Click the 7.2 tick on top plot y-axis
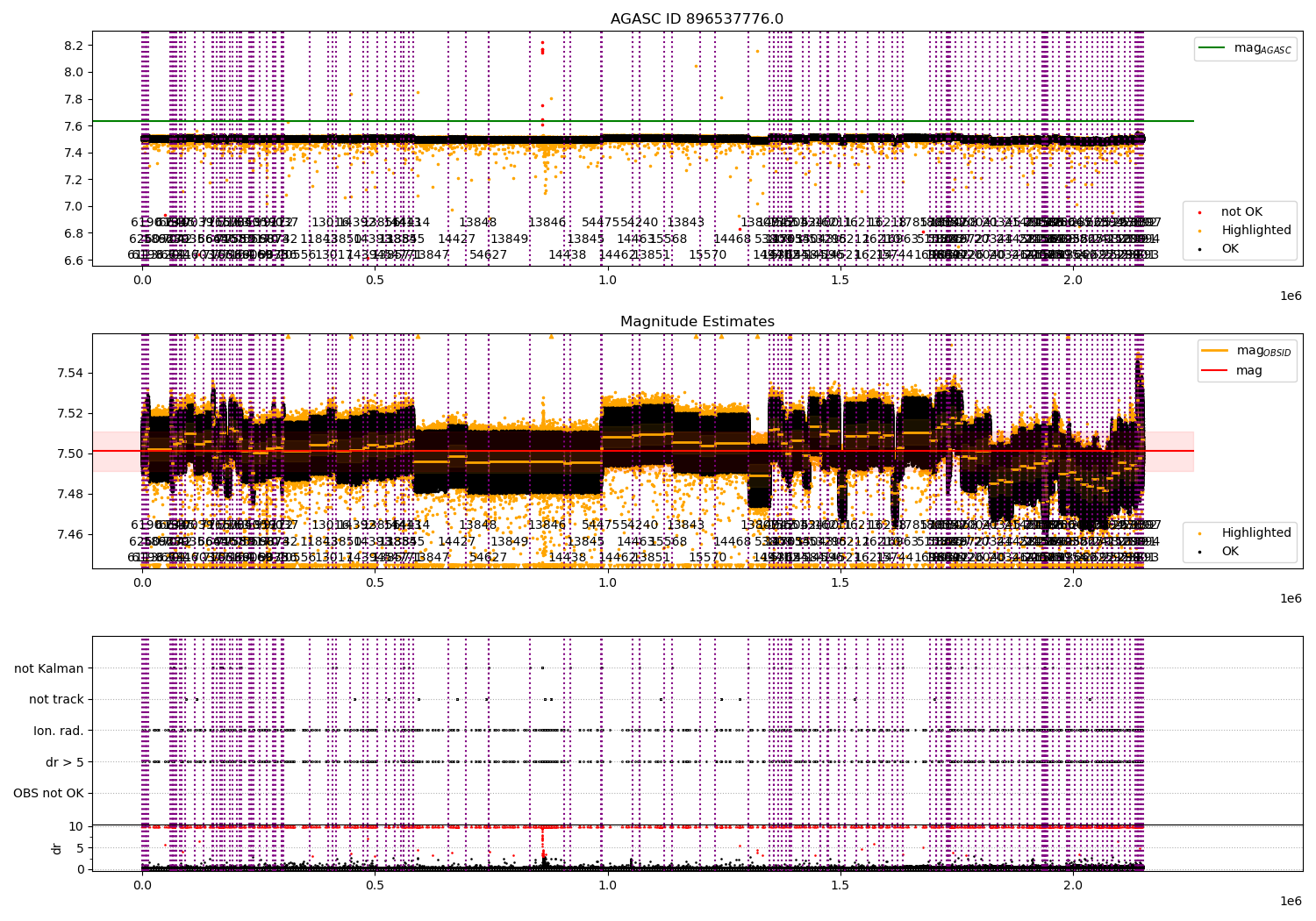 (x=75, y=180)
